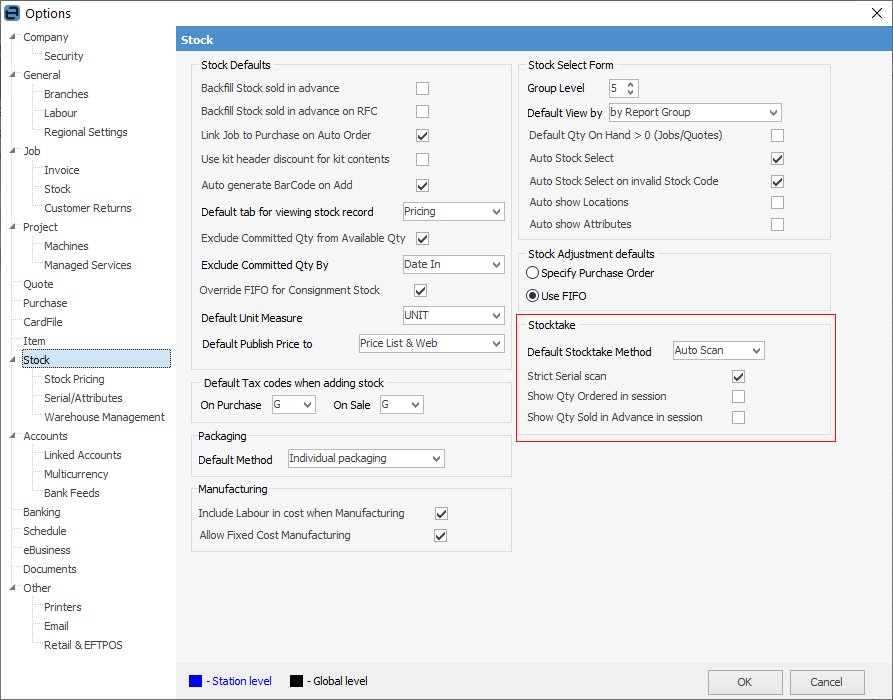893x700 pixels.
Task: Click the Options window app icon
Action: coord(12,13)
